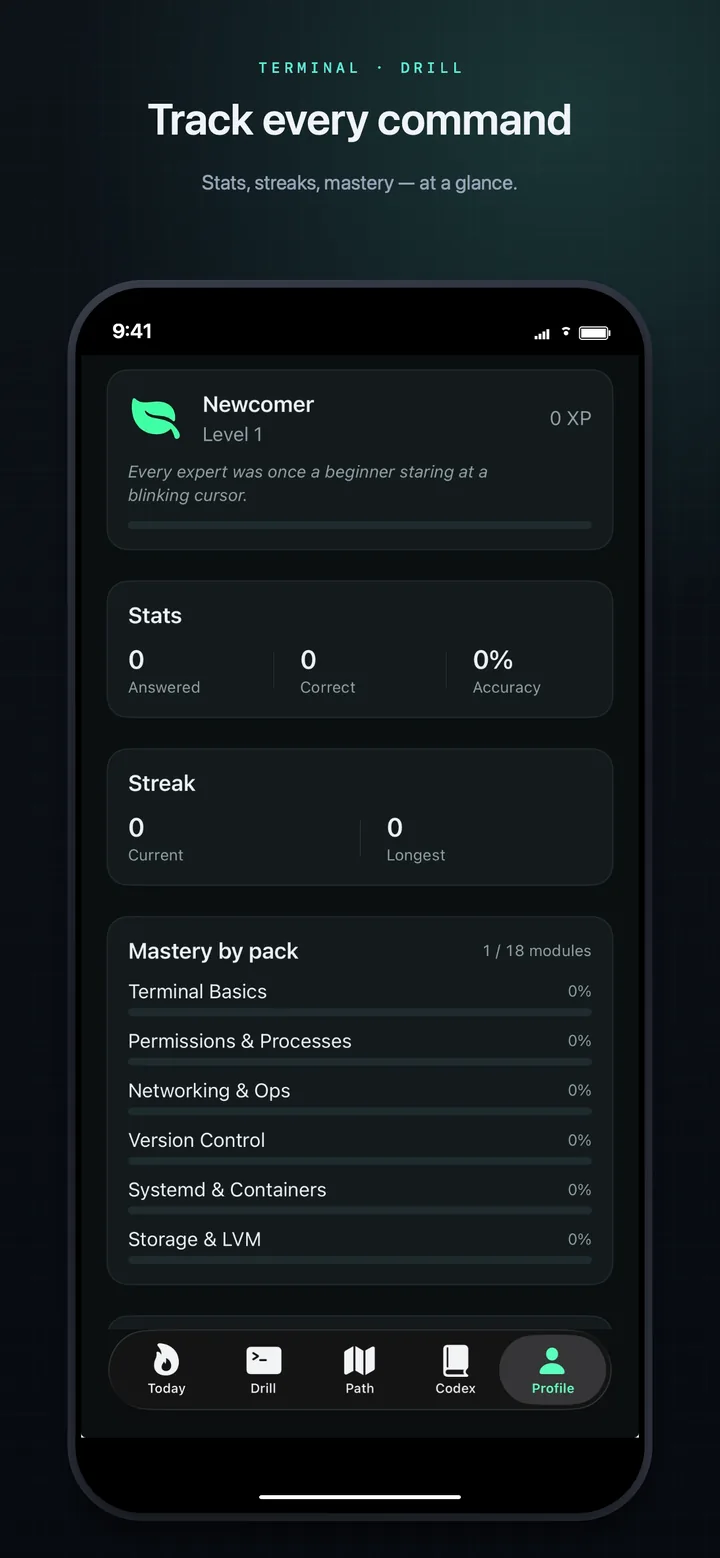Tap the XP progress bar under the quote

[x=360, y=525]
